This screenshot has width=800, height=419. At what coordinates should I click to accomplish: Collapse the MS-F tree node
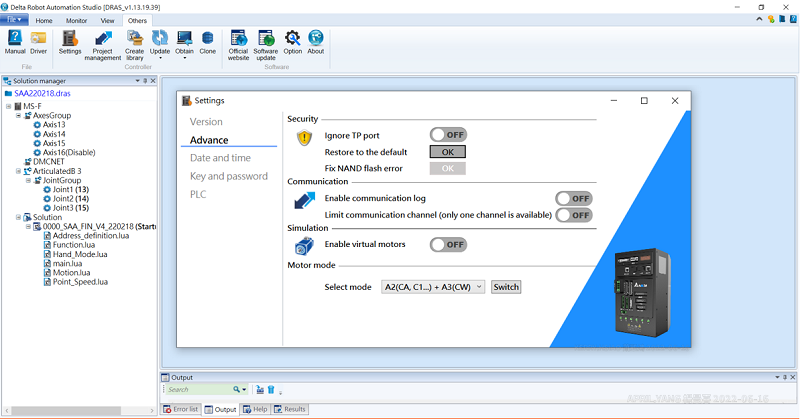click(x=9, y=106)
